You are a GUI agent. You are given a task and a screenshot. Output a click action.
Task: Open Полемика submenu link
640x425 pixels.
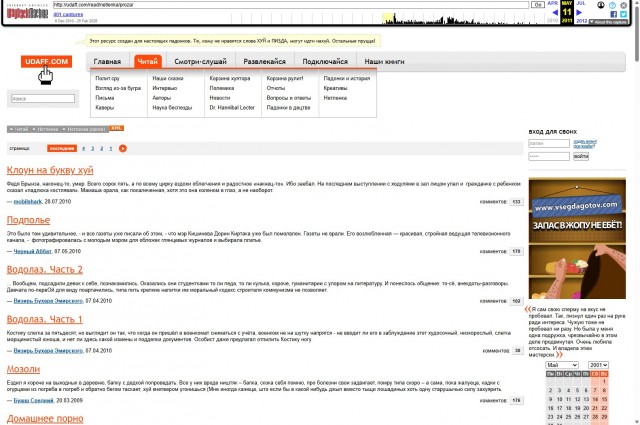click(x=222, y=88)
